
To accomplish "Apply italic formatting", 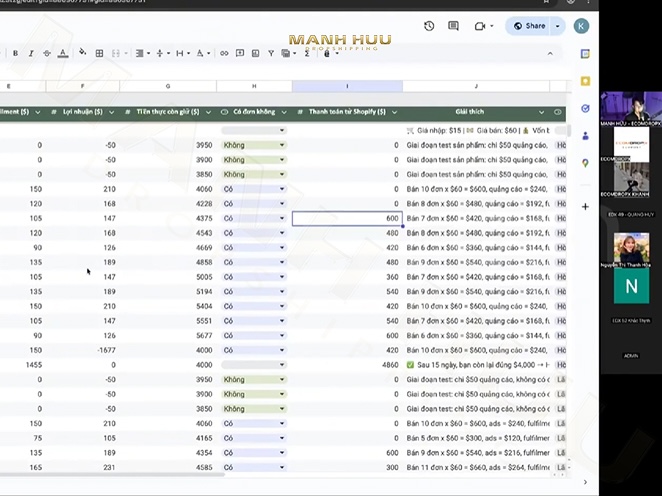I will point(31,53).
